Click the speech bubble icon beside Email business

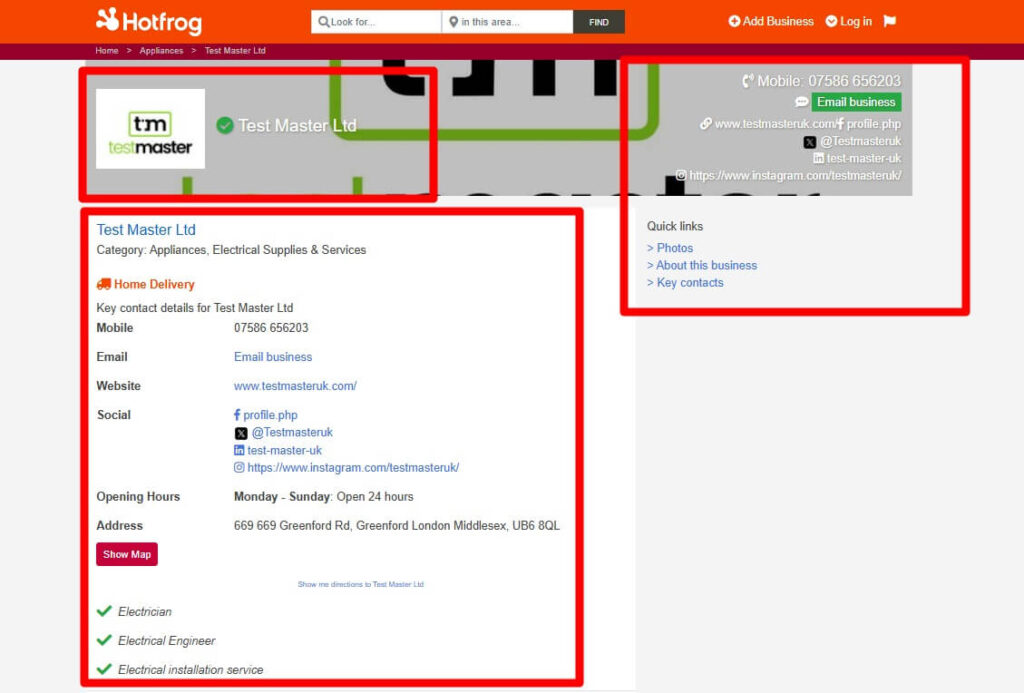point(801,102)
